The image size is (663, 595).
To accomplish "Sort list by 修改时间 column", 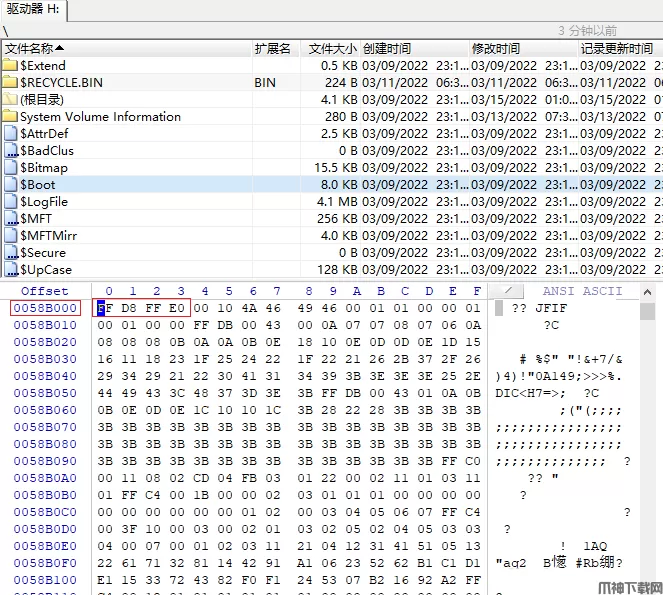I will 496,48.
